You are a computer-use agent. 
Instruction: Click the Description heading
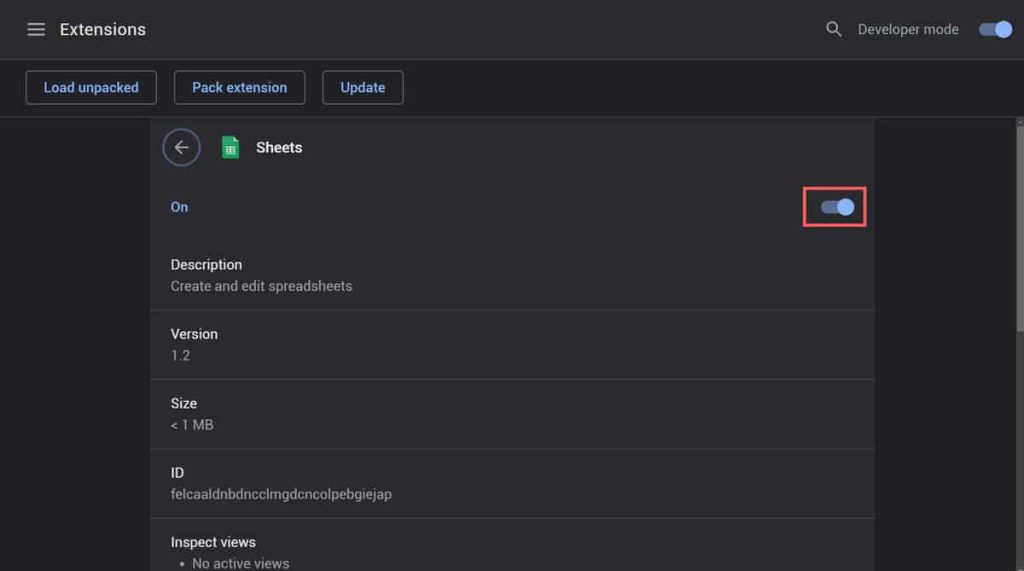pos(206,265)
